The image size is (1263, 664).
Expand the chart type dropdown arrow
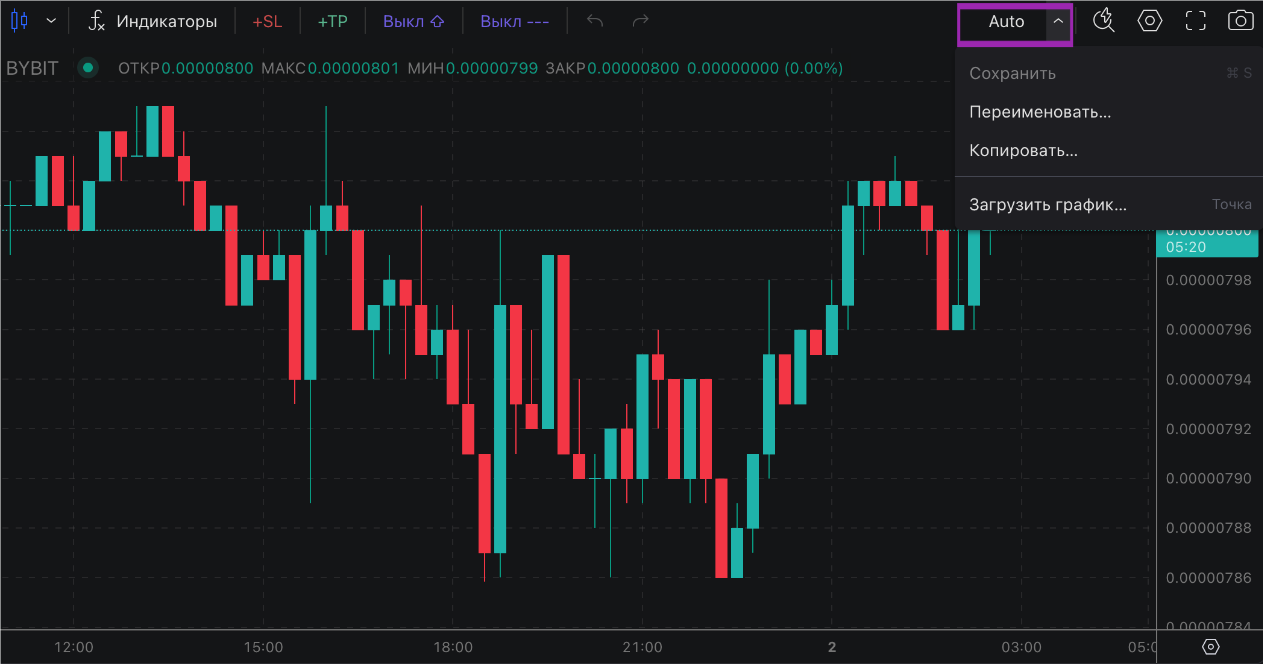tap(51, 21)
